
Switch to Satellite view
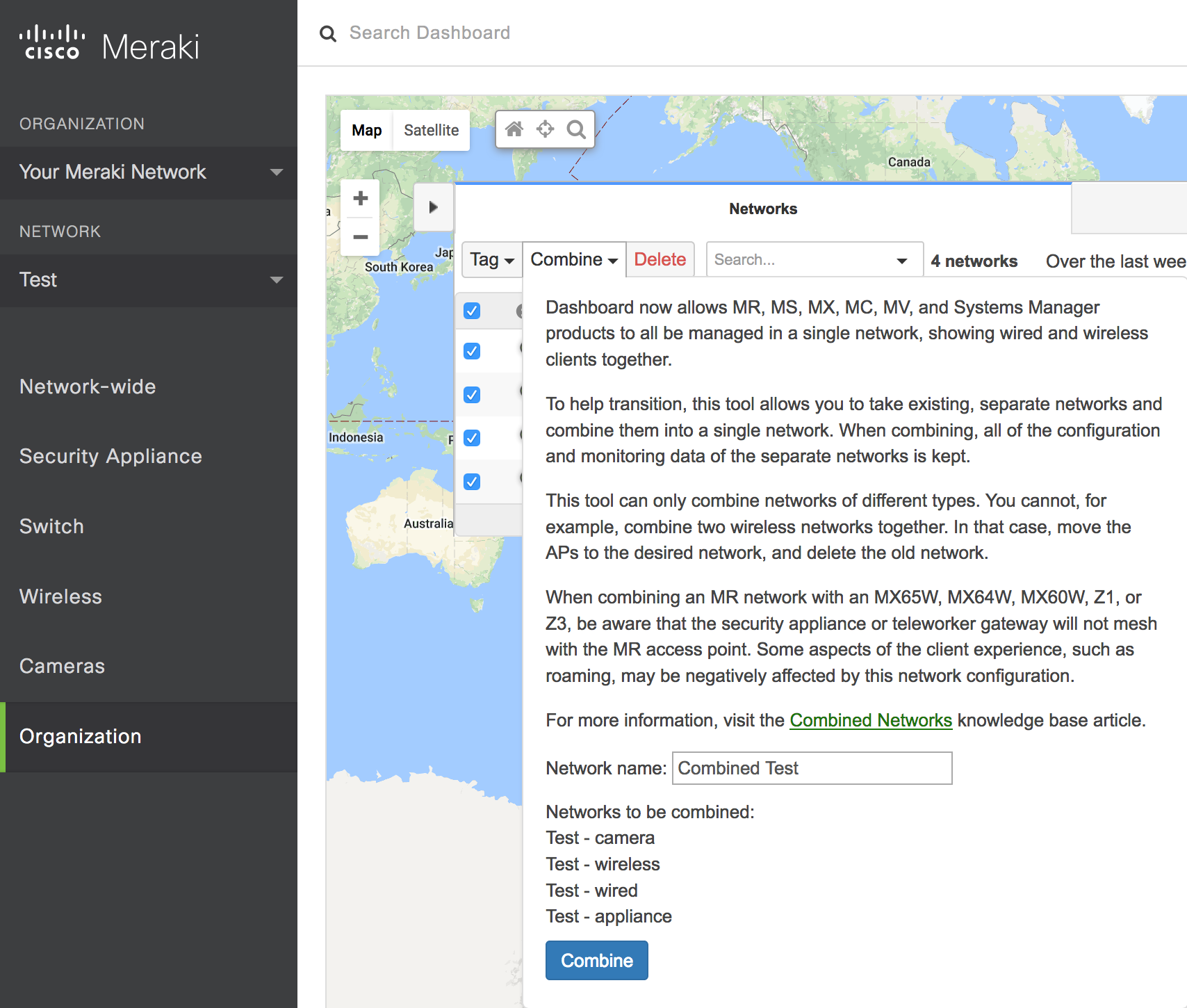point(432,131)
